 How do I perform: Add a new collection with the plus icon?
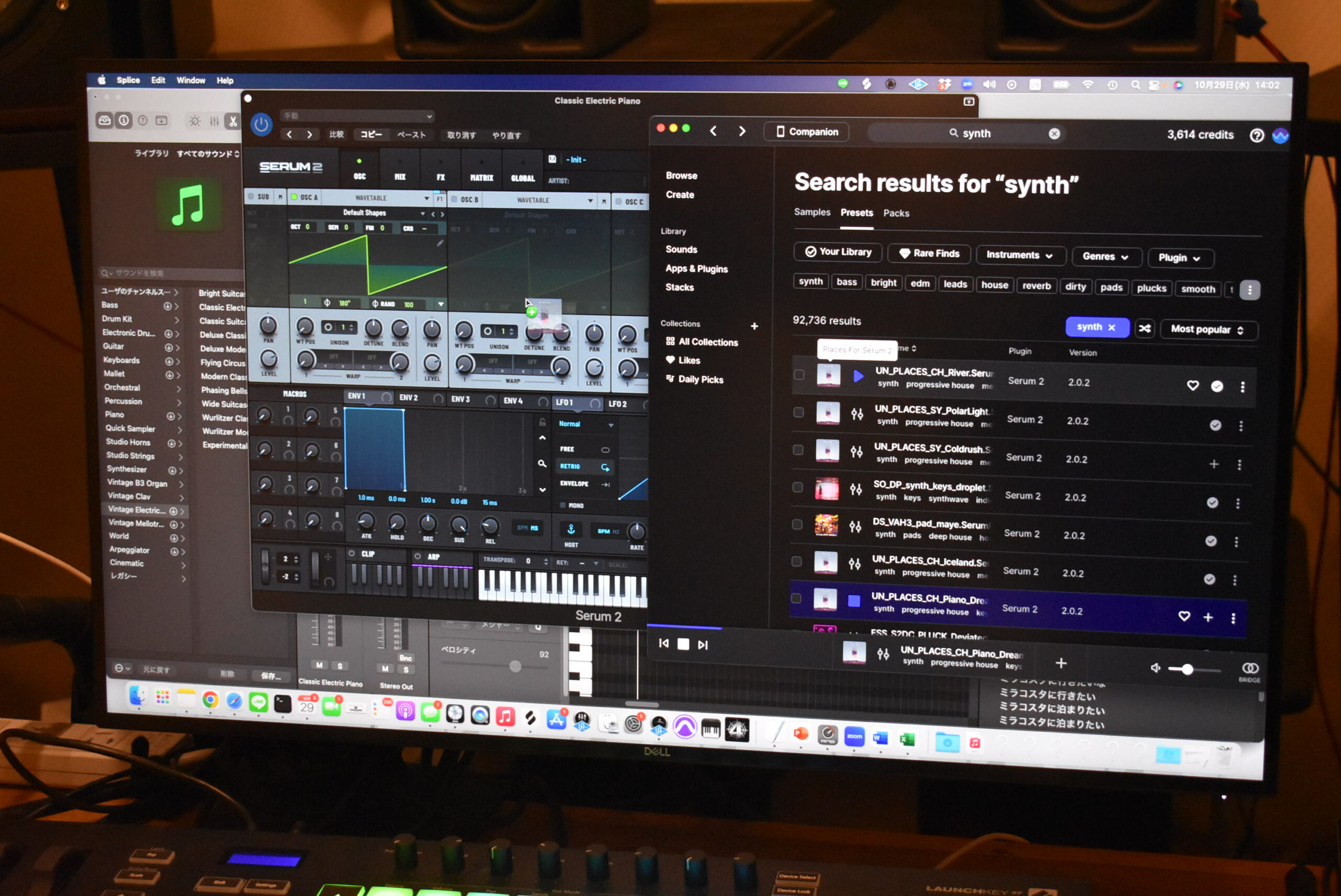(754, 326)
